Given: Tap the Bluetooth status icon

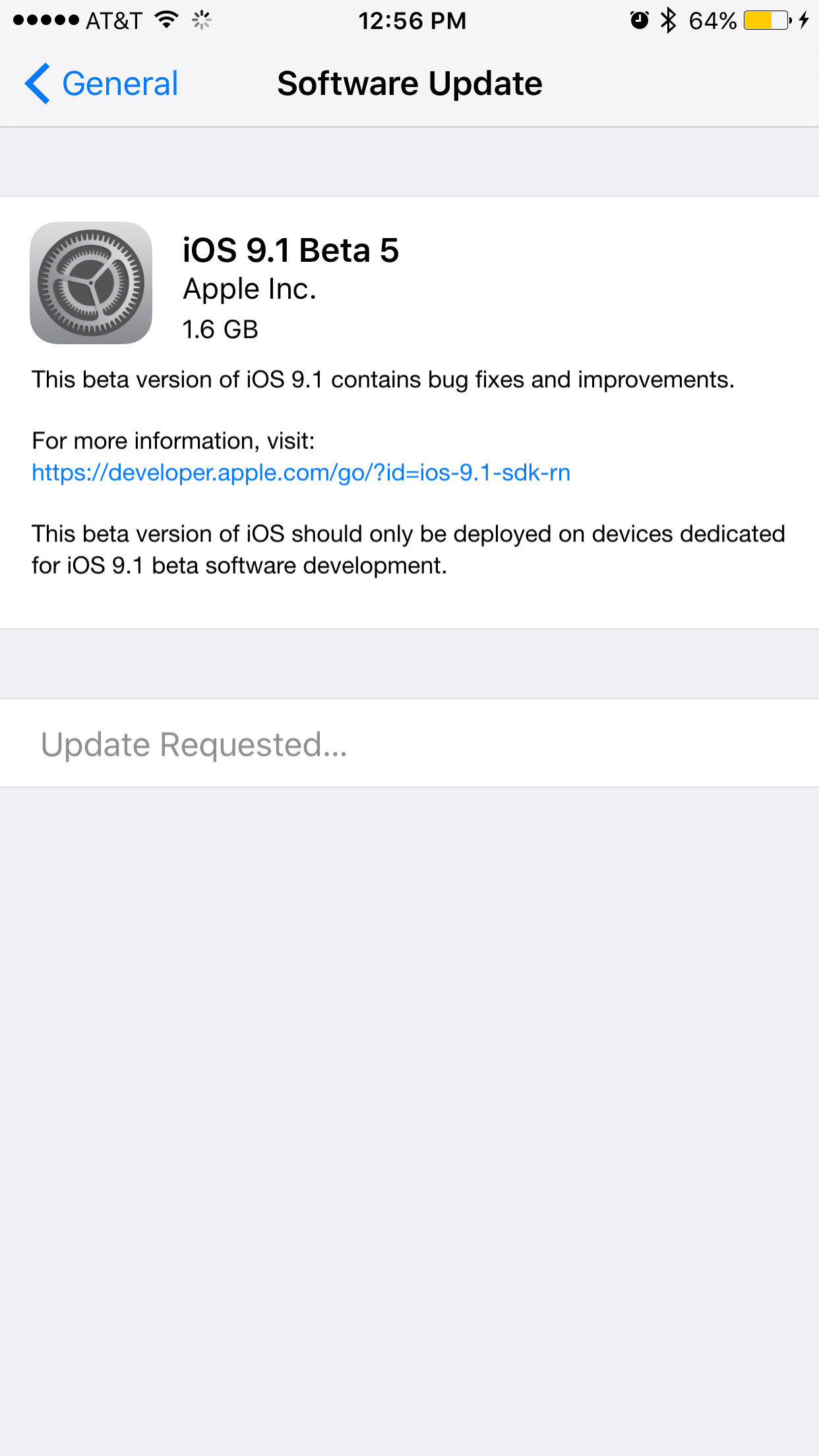Looking at the screenshot, I should tap(669, 20).
